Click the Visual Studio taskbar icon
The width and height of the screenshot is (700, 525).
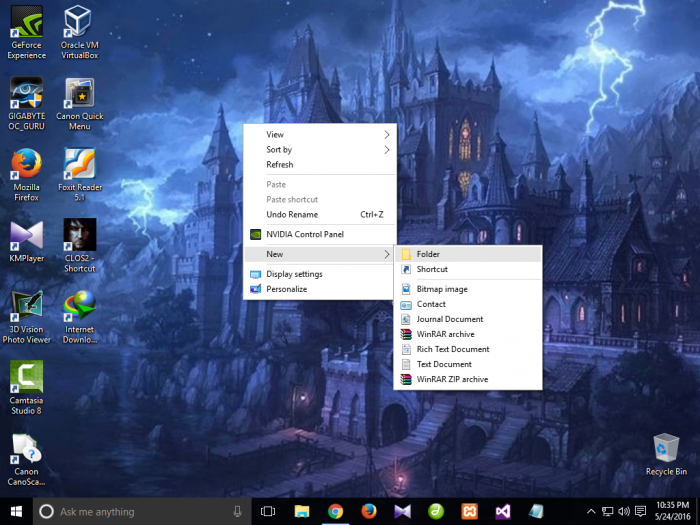(503, 511)
